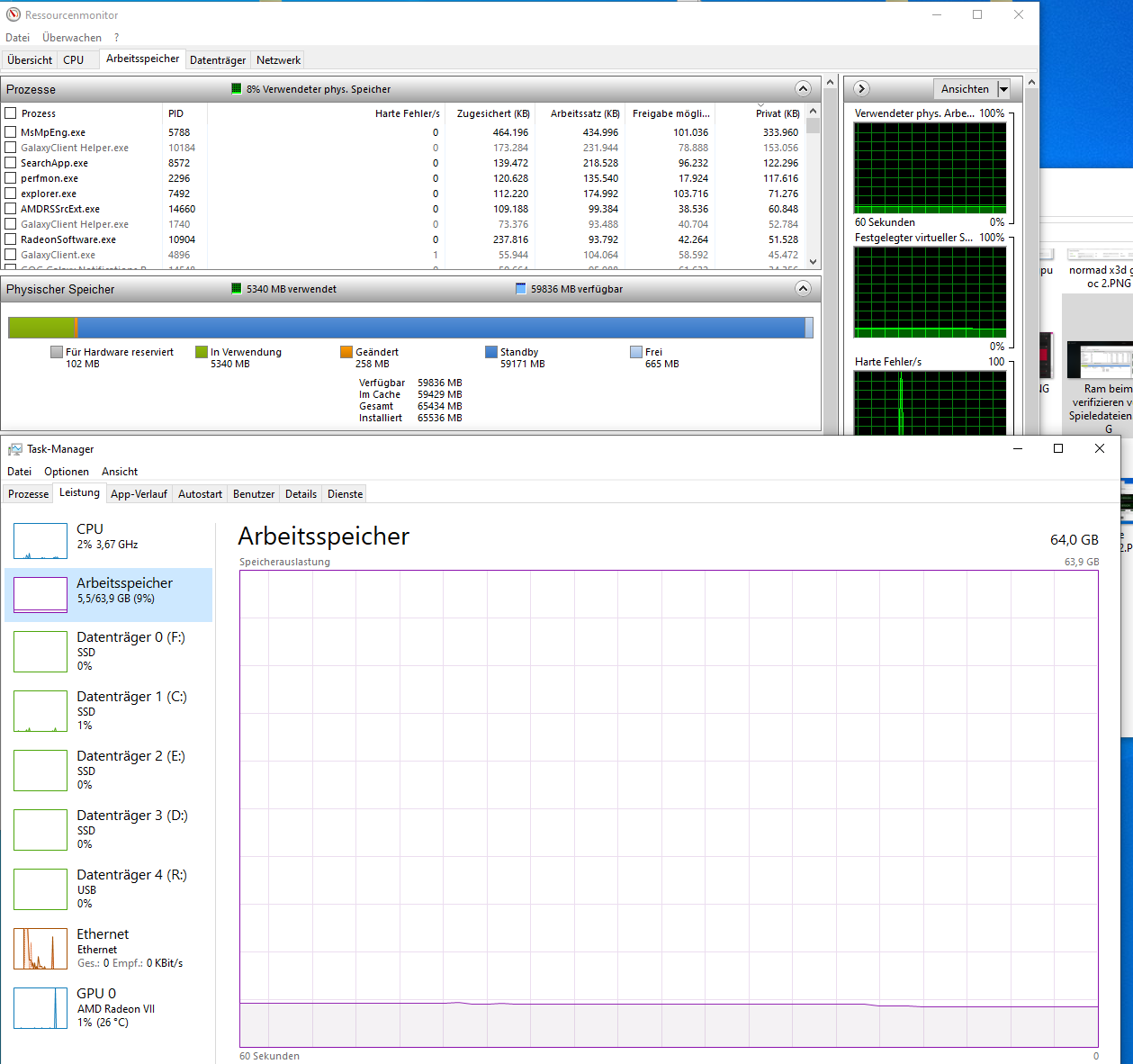Click the Verwendeter phys. Arbeitsspeicher graph
Viewport: 1133px width, 1064px height.
pos(930,167)
